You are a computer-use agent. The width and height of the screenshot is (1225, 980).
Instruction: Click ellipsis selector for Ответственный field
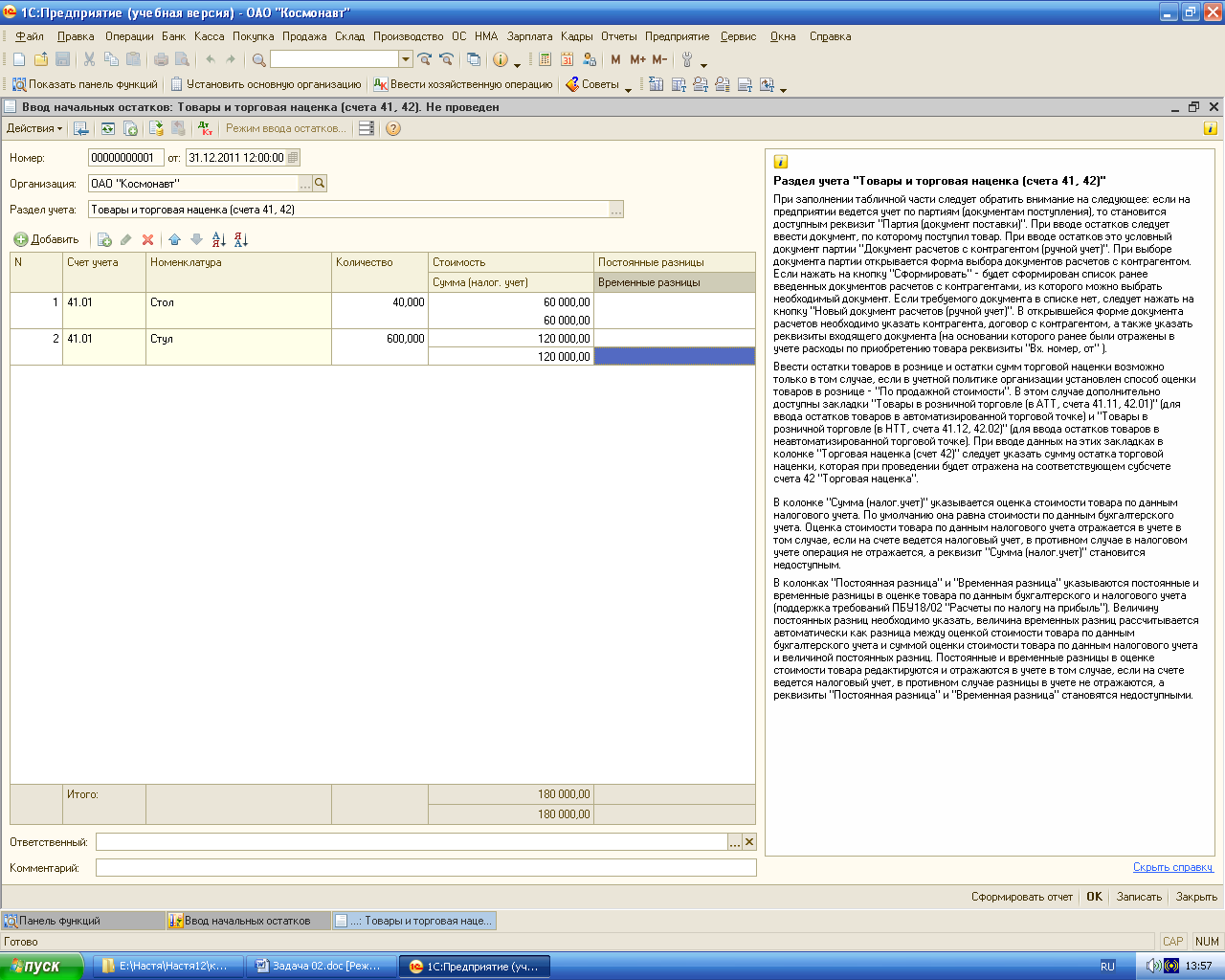coord(735,842)
